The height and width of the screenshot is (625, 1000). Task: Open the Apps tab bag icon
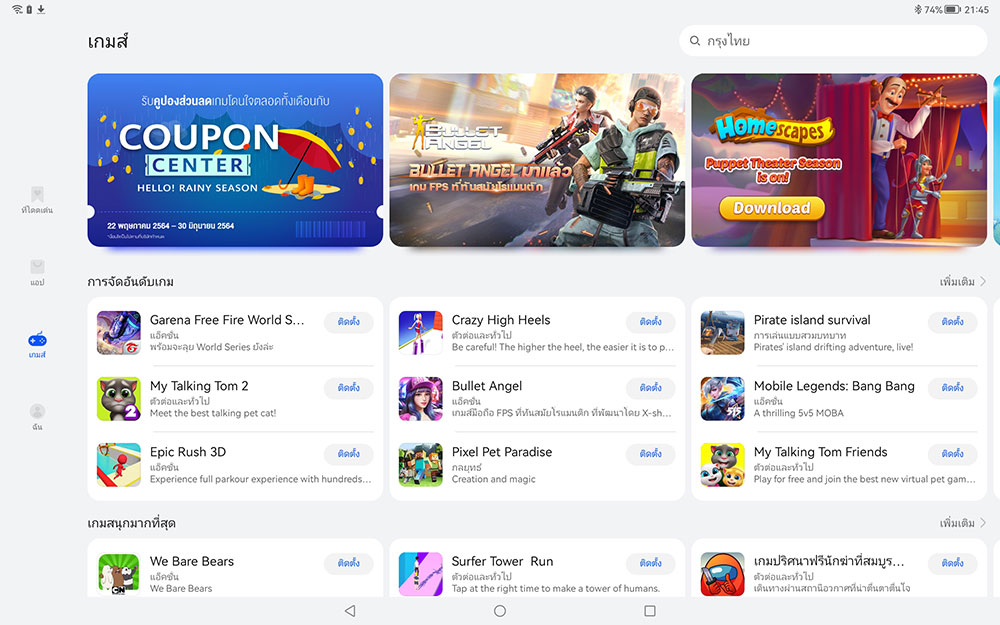tap(37, 267)
